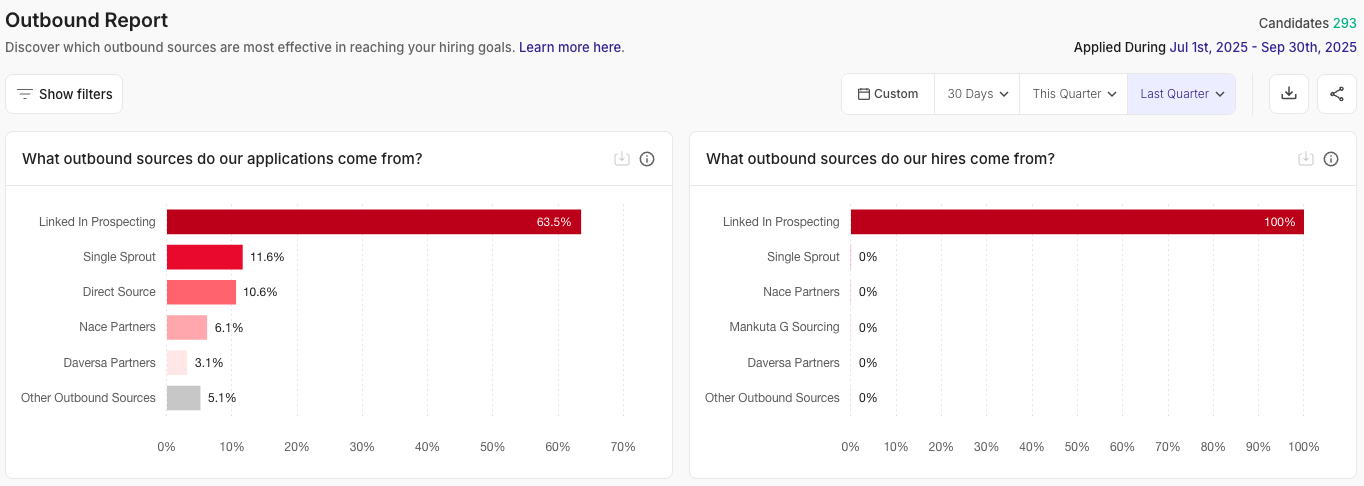This screenshot has height=486, width=1364.
Task: Click the gray Other Outbound Sources bar
Action: pyautogui.click(x=183, y=398)
